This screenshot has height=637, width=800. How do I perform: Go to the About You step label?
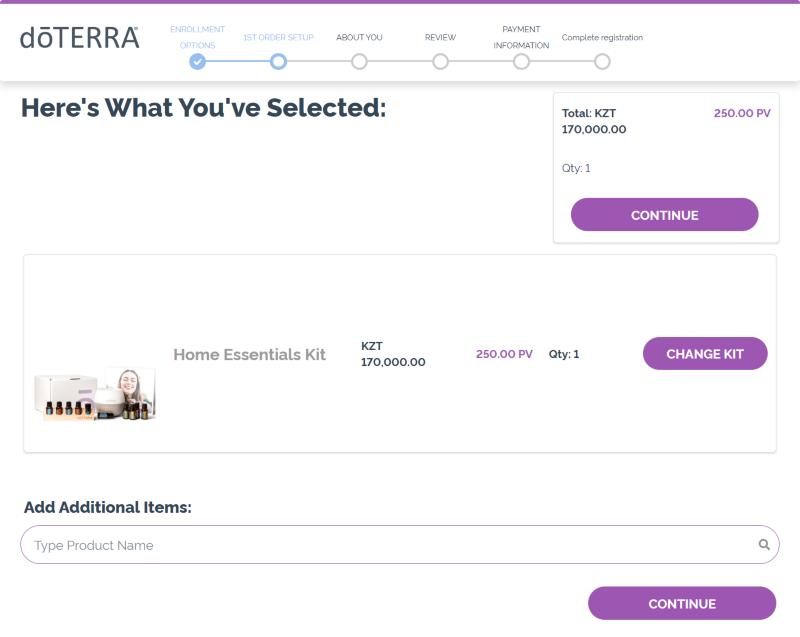click(359, 37)
